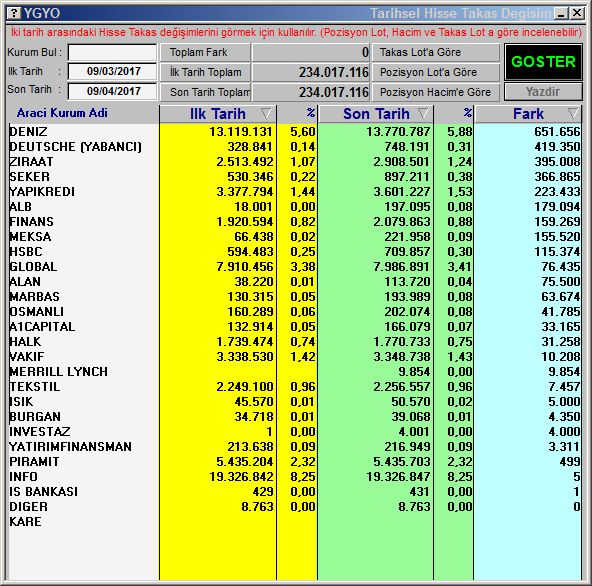Sort by Son Tarih column arrow
Screen dimensions: 592x586
point(424,113)
